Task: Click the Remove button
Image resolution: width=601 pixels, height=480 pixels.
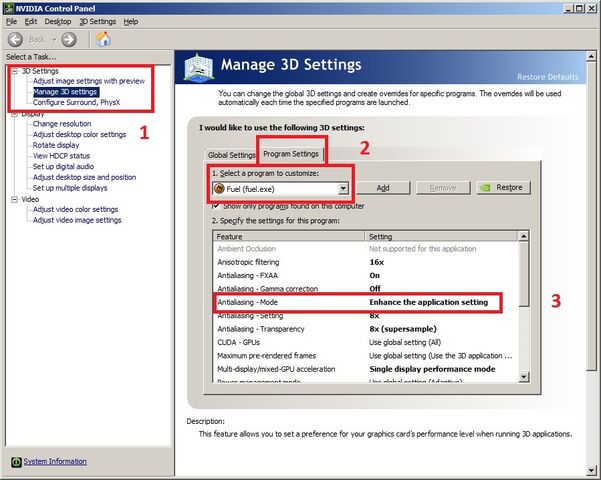Action: click(443, 187)
